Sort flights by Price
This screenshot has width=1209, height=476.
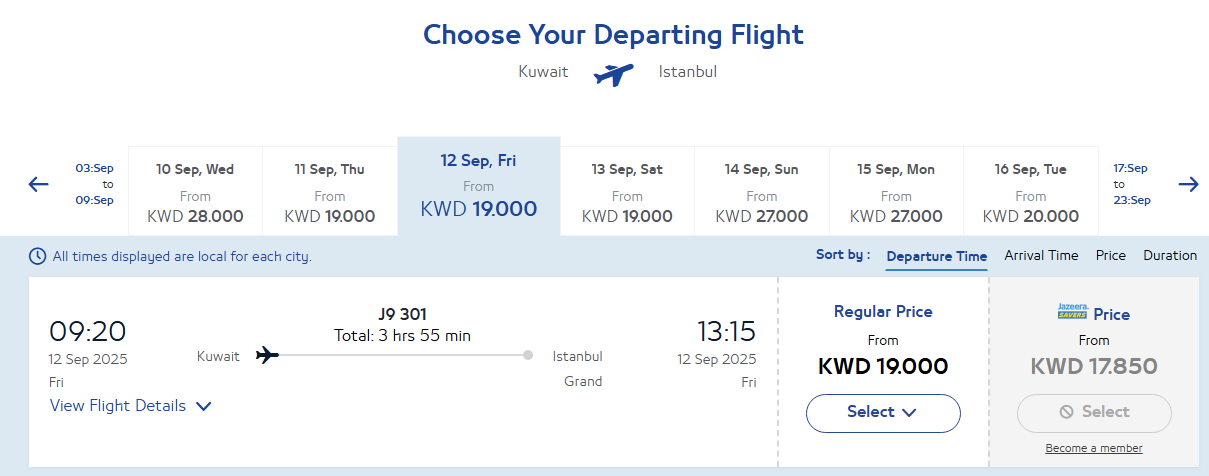click(1111, 255)
